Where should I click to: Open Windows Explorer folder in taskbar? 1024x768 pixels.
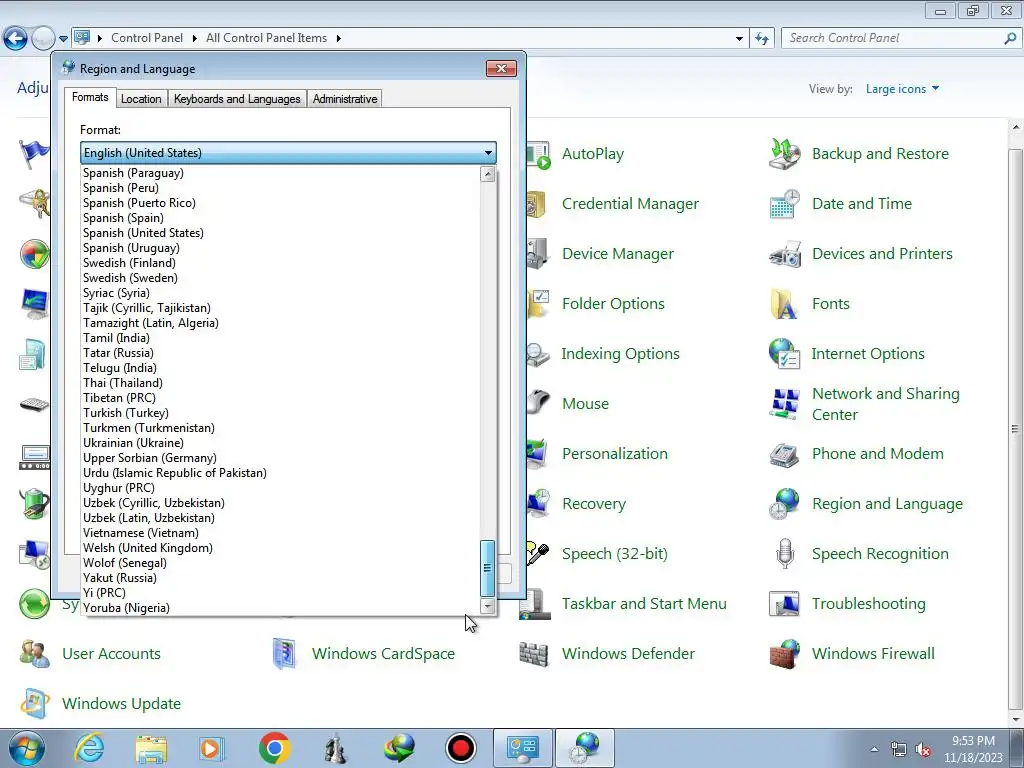pos(151,748)
